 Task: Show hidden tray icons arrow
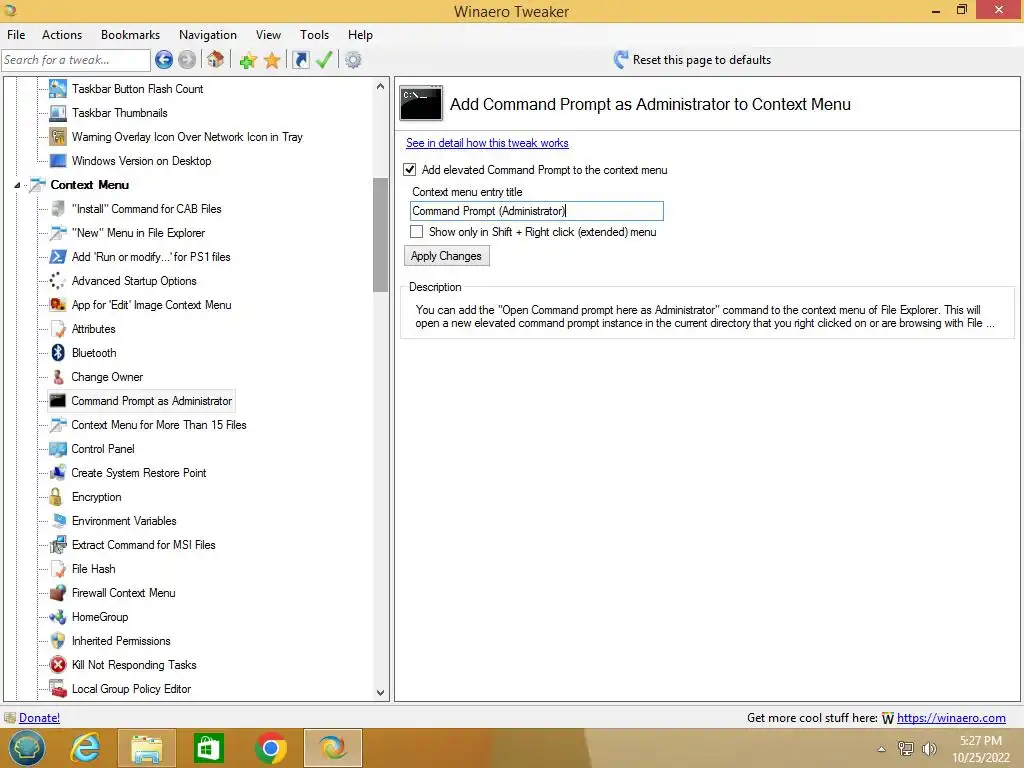882,749
